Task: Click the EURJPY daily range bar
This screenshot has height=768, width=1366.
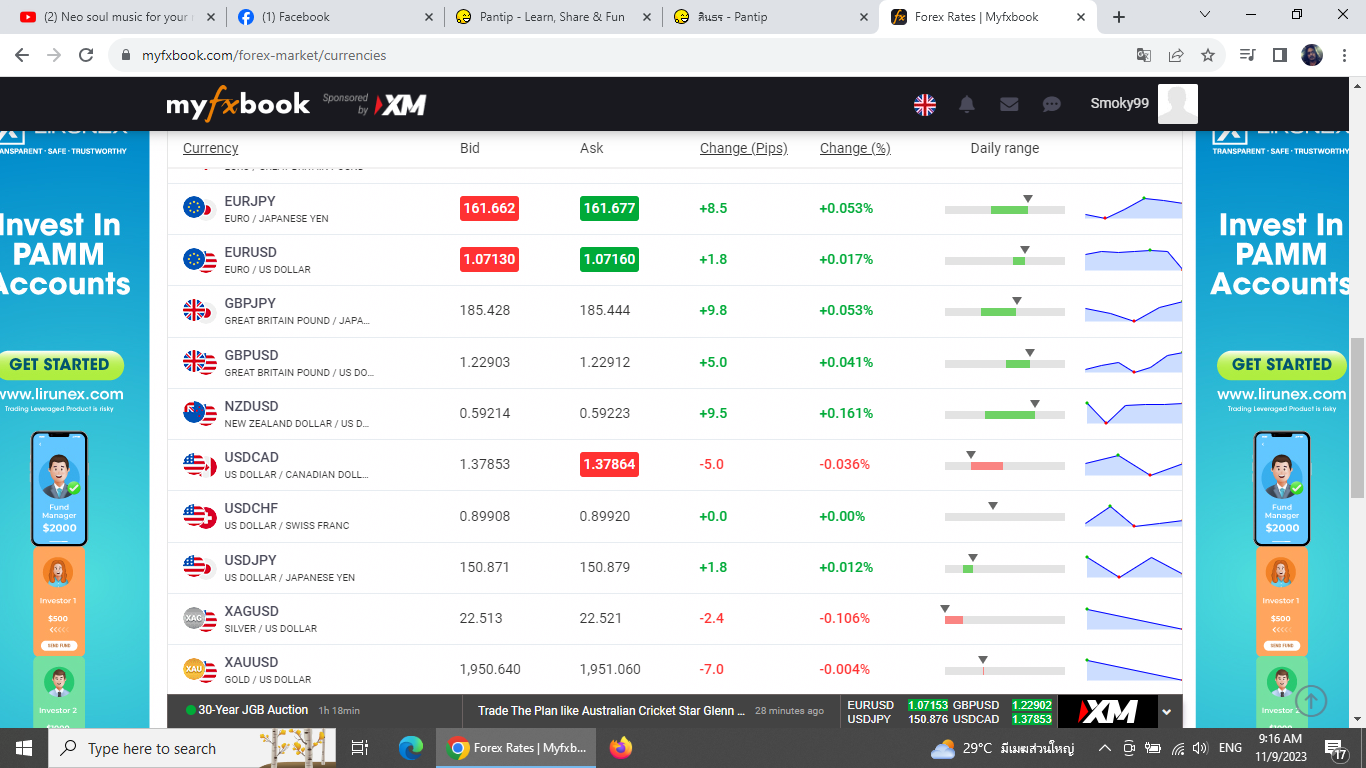Action: [1005, 209]
